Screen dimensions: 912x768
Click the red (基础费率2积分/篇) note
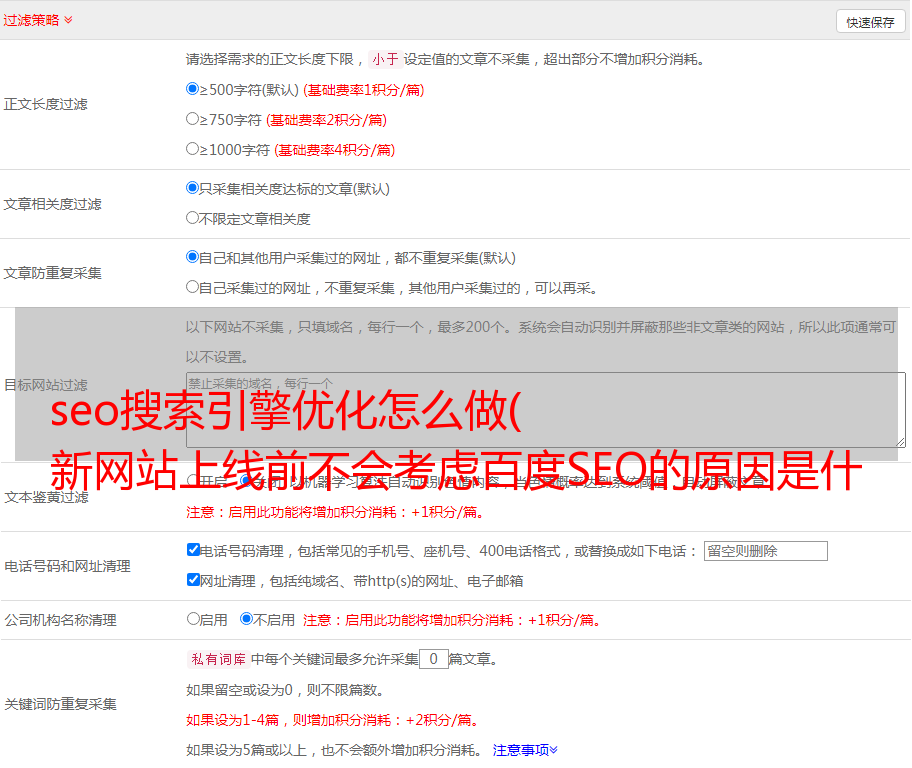pos(327,120)
